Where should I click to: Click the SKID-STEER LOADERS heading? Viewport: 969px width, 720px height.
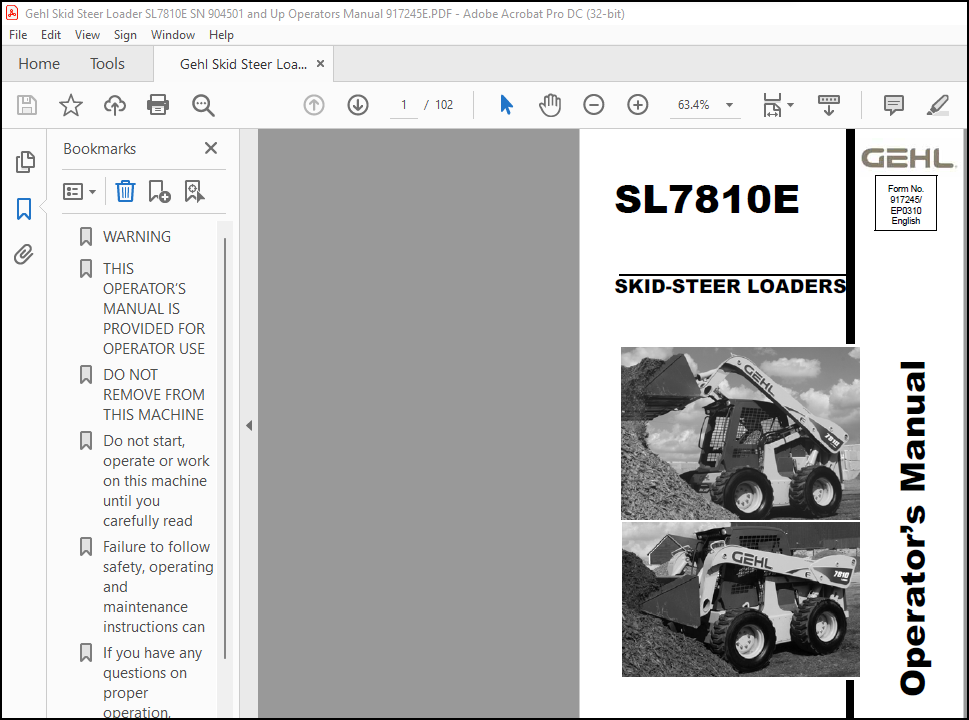click(x=730, y=286)
